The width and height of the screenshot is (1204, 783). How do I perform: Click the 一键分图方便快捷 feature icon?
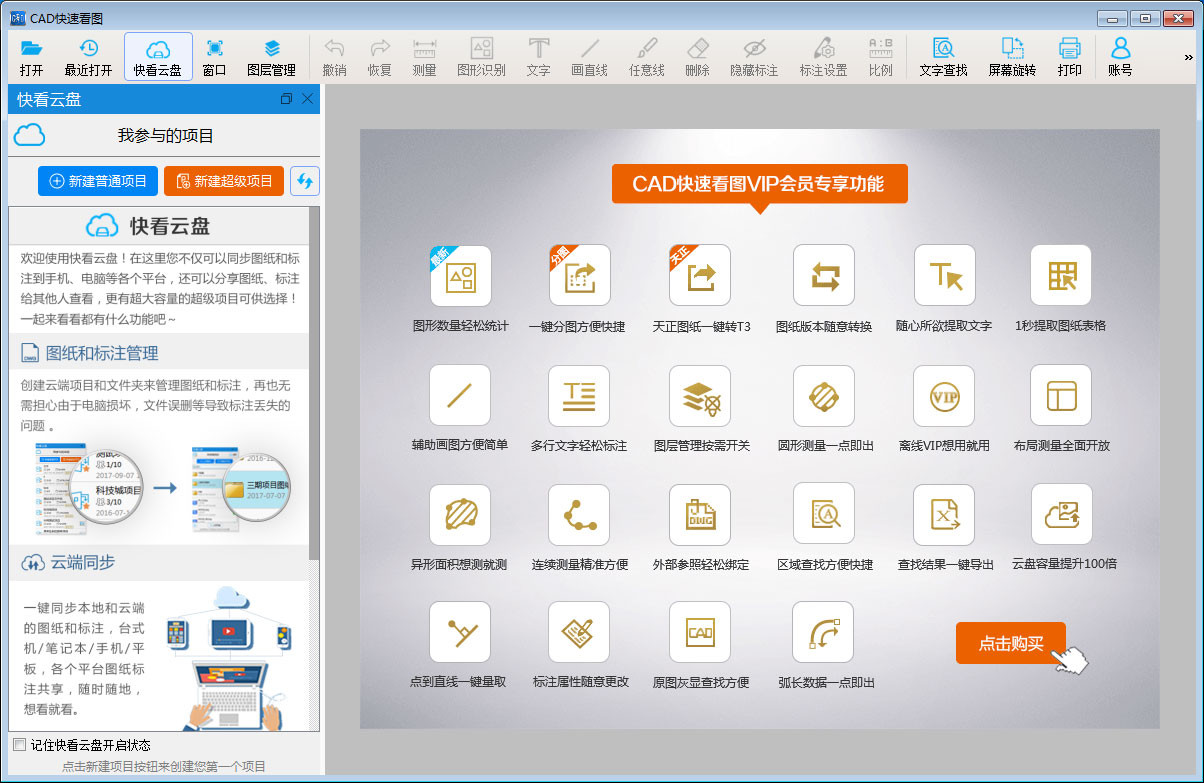(x=579, y=275)
